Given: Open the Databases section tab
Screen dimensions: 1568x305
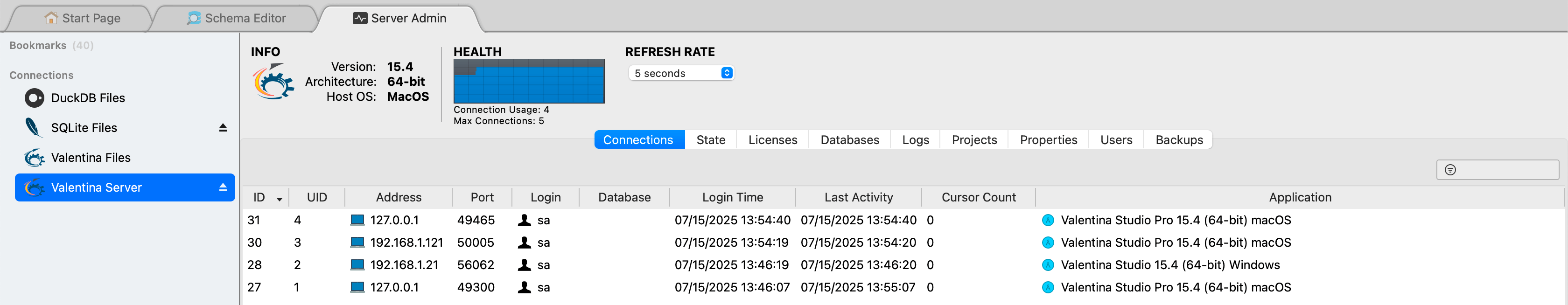Looking at the screenshot, I should click(x=850, y=140).
